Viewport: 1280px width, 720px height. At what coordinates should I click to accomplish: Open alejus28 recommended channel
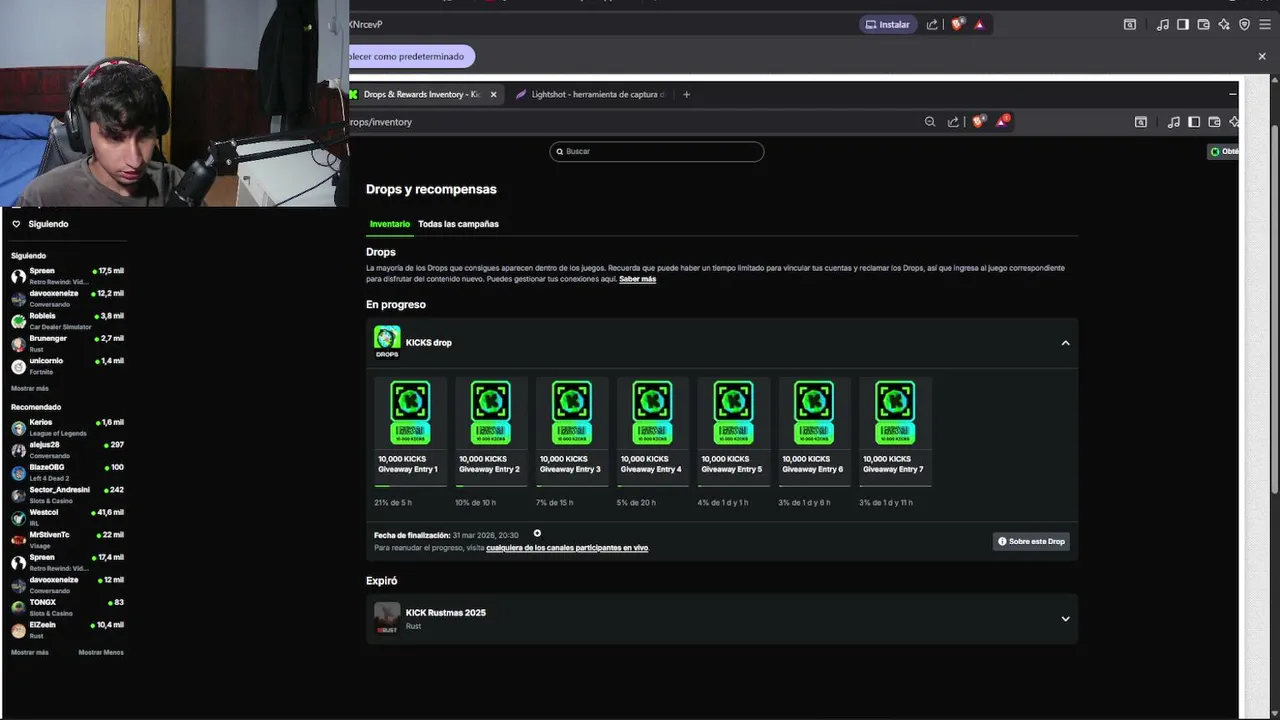(67, 450)
